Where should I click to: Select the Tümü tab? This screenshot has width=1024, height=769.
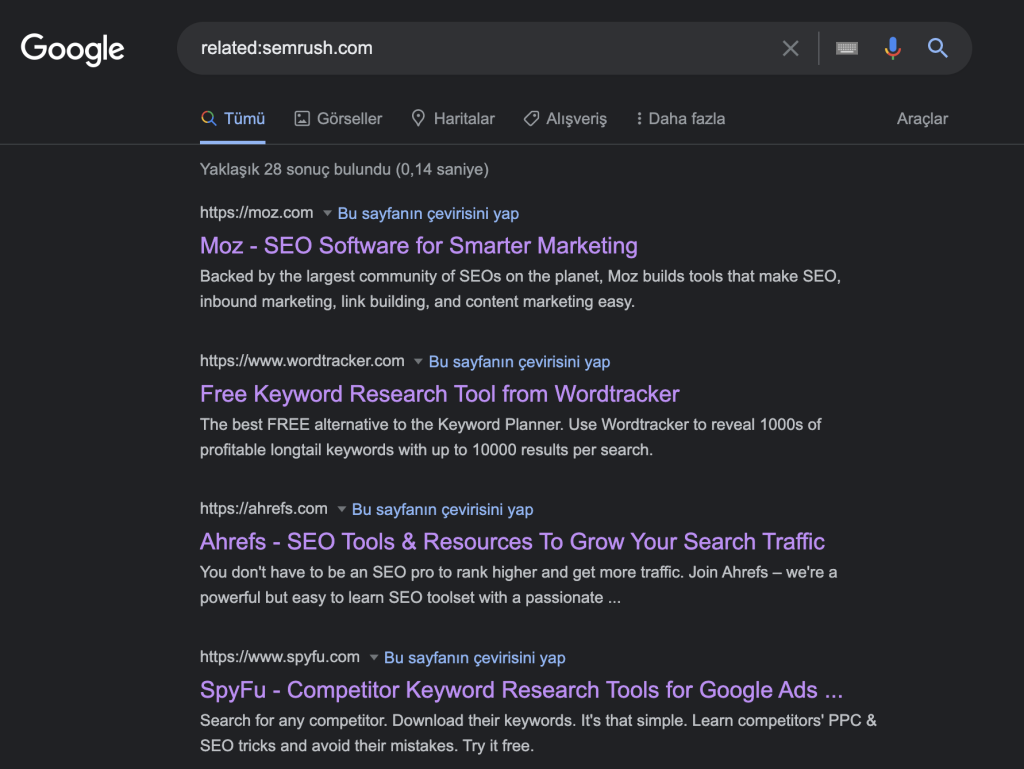click(233, 119)
